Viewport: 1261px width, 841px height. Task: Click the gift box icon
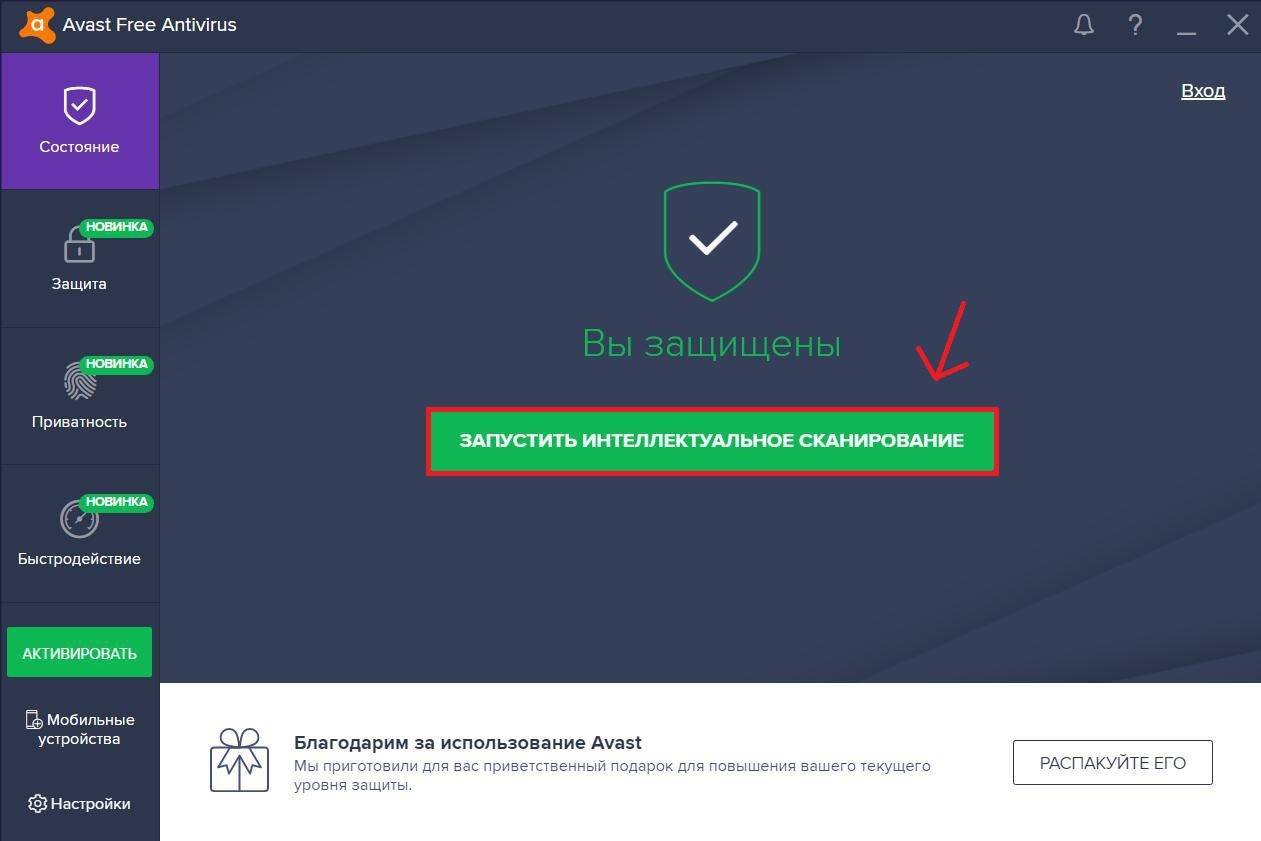[240, 760]
